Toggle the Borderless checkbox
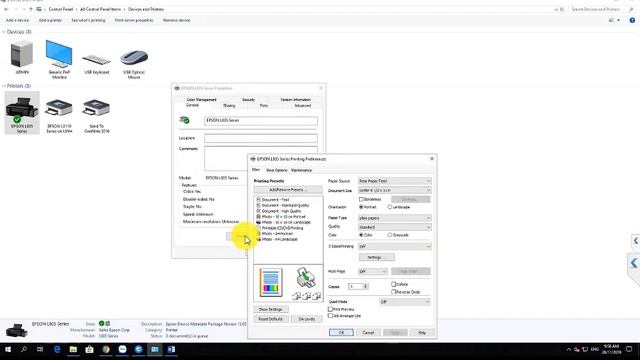This screenshot has height=360, width=640. coord(361,199)
